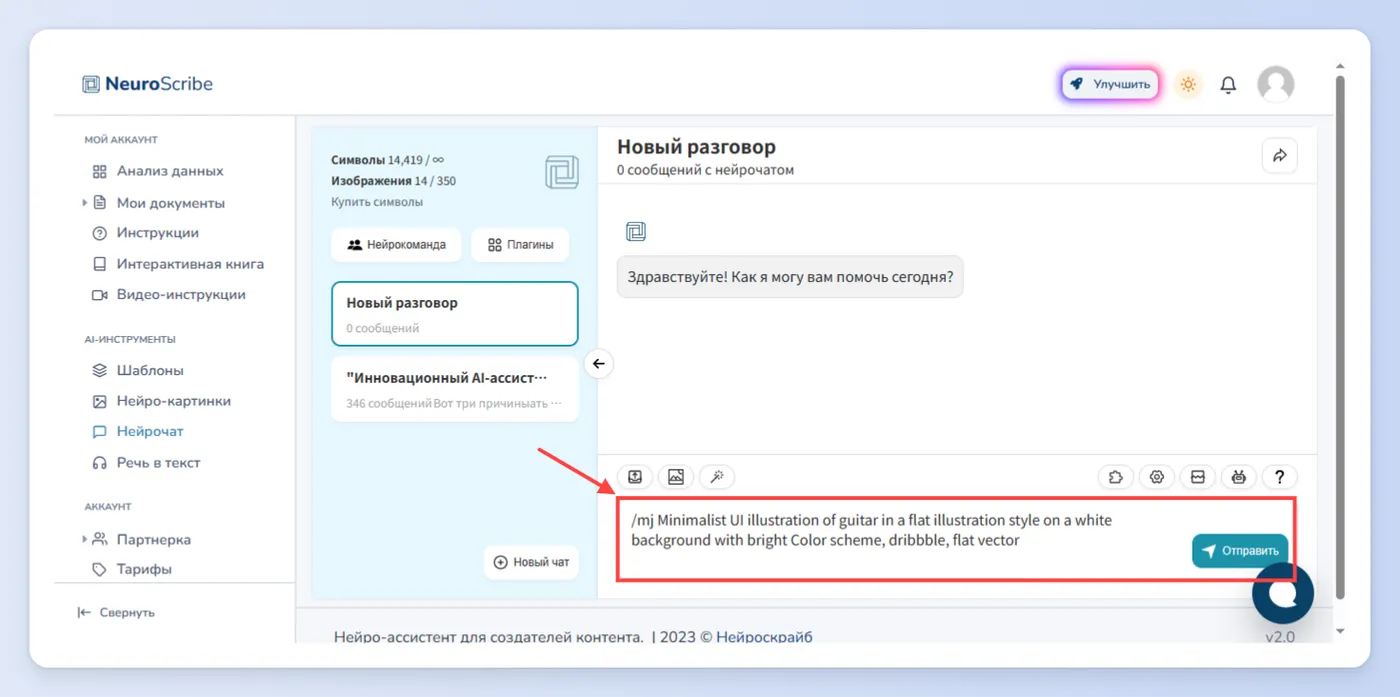Open Плагины button
The image size is (1400, 697).
520,244
